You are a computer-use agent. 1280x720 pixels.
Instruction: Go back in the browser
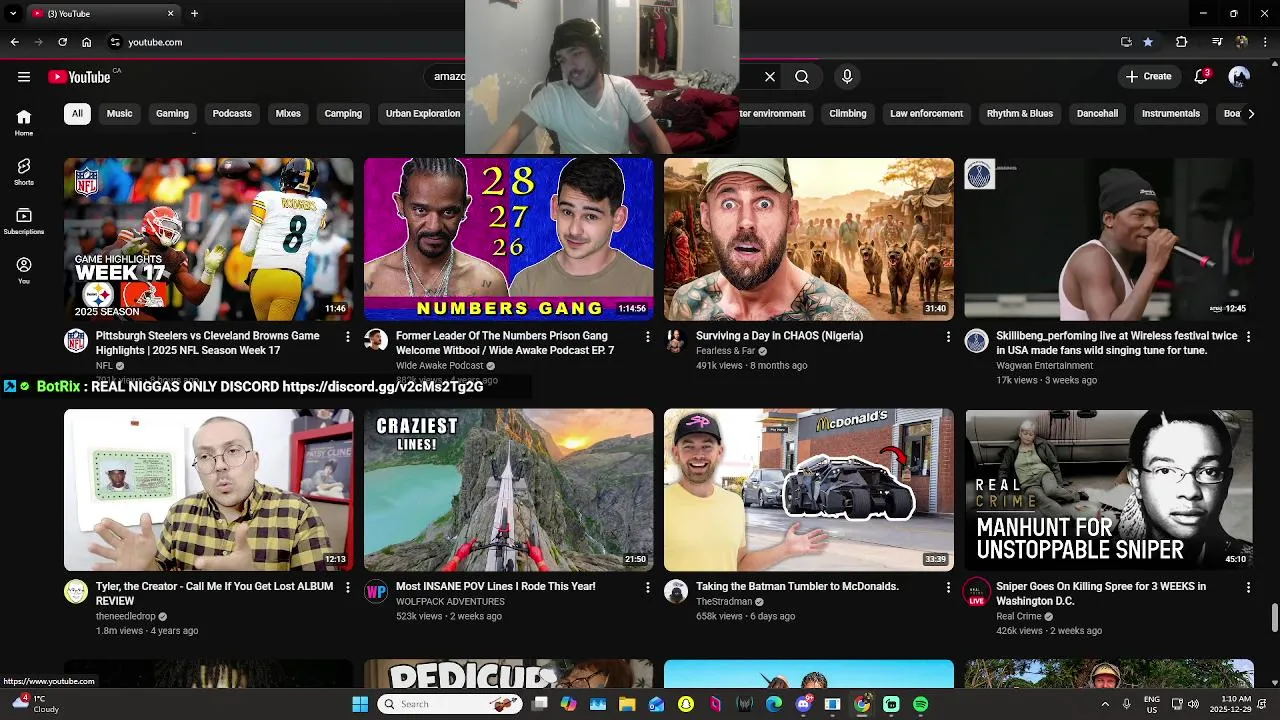coord(14,42)
